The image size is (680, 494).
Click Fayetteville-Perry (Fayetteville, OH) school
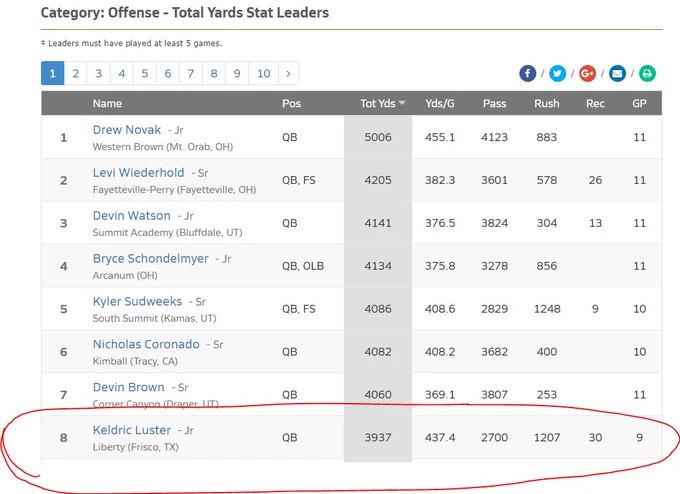coord(174,190)
